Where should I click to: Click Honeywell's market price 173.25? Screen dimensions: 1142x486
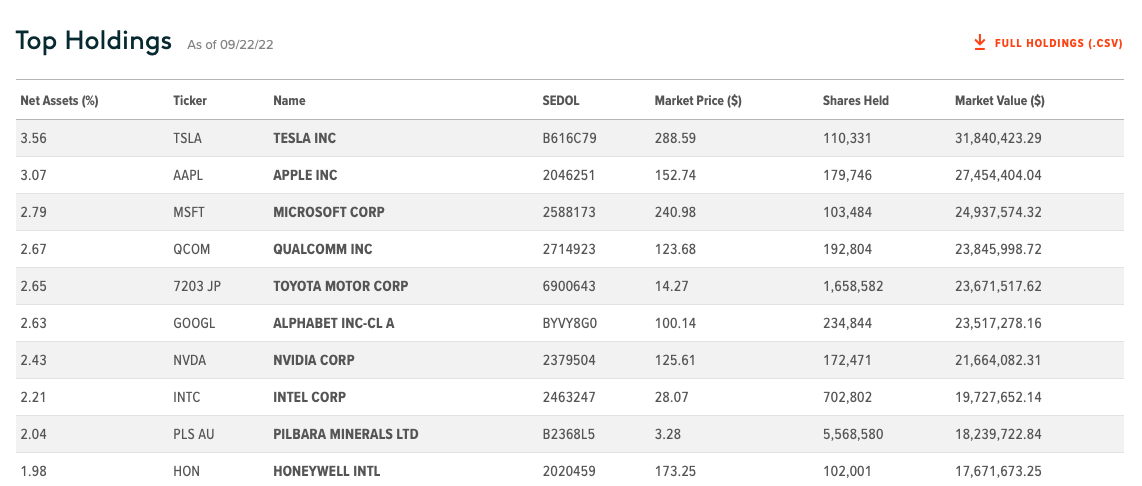coord(675,471)
